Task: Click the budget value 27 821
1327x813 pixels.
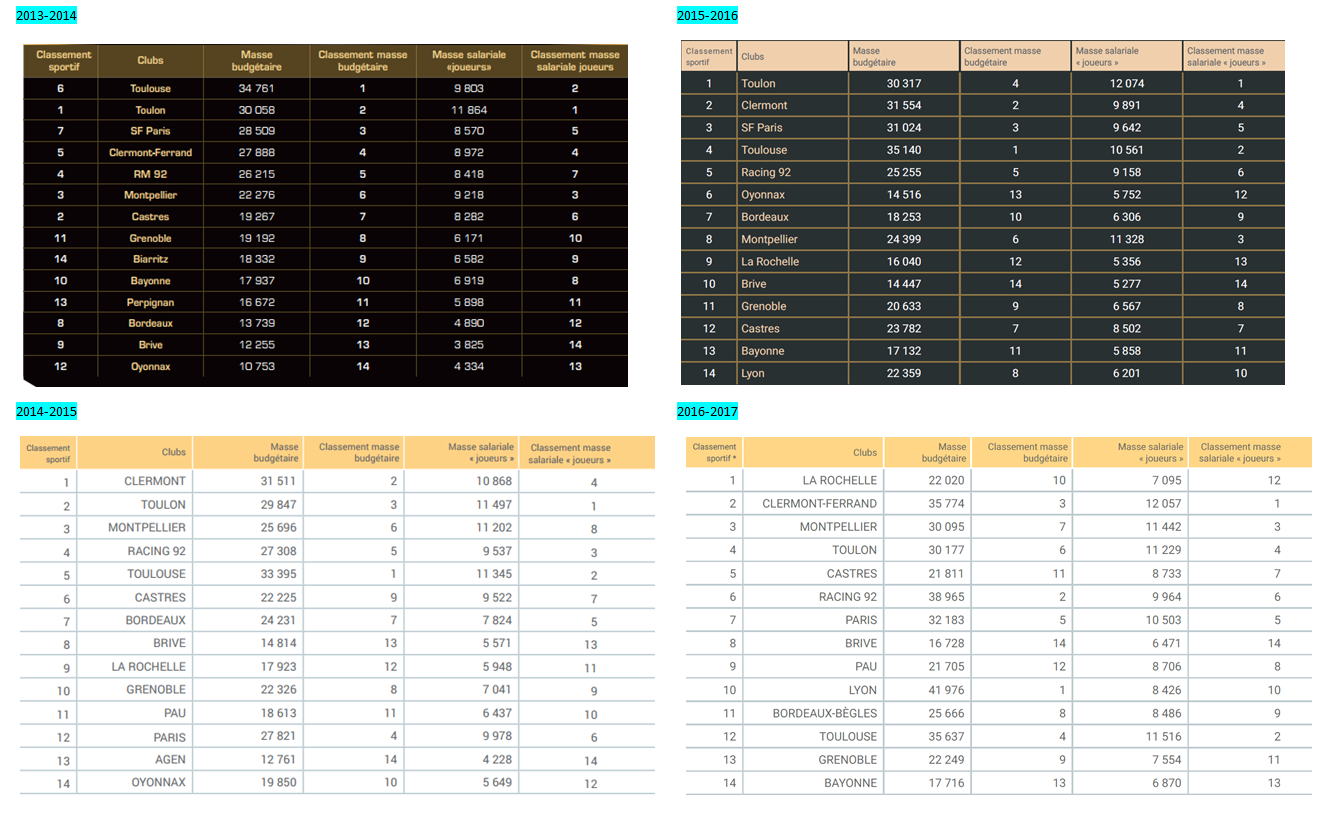Action: pyautogui.click(x=279, y=737)
